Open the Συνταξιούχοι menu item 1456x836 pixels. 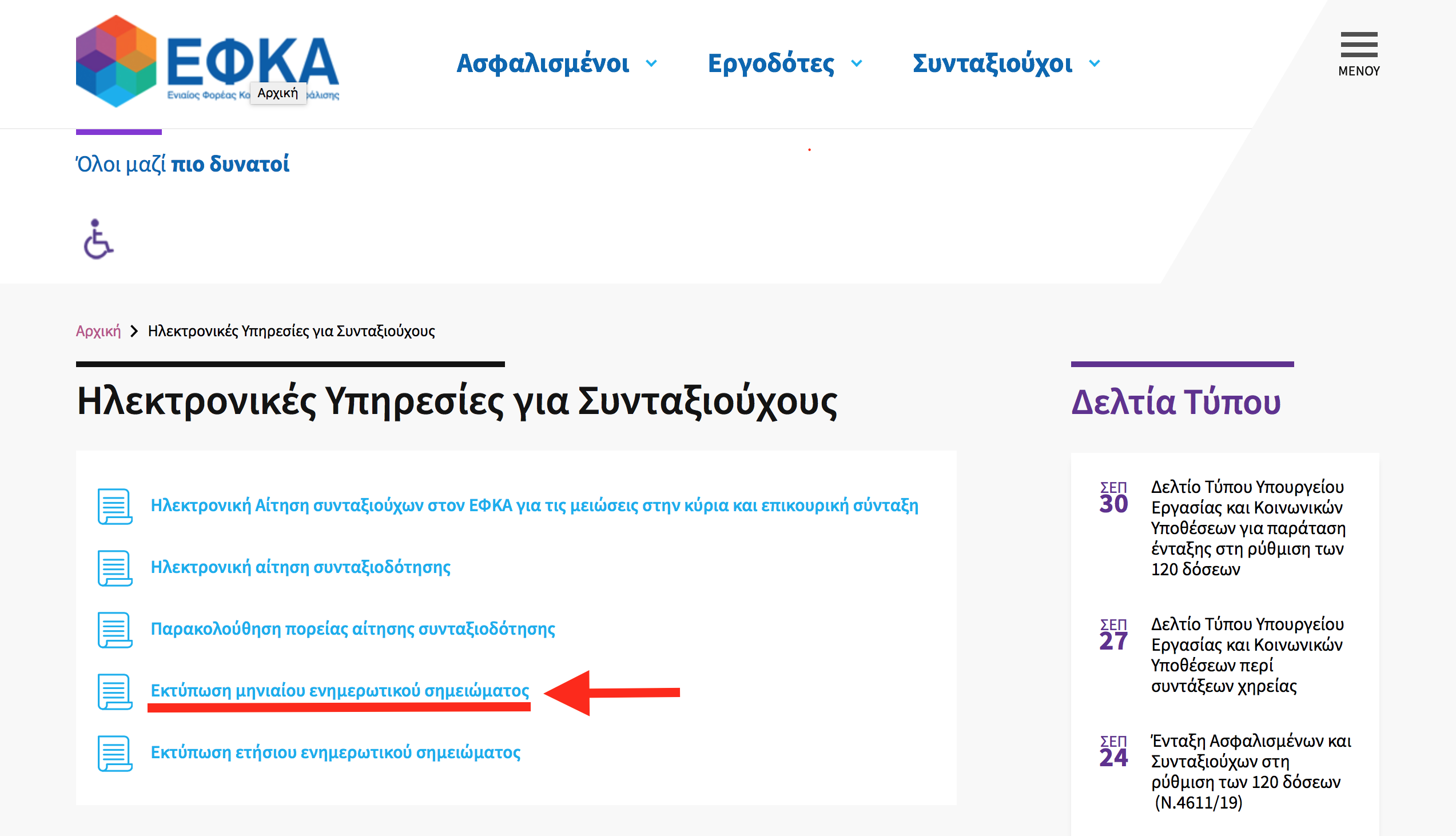click(x=992, y=63)
